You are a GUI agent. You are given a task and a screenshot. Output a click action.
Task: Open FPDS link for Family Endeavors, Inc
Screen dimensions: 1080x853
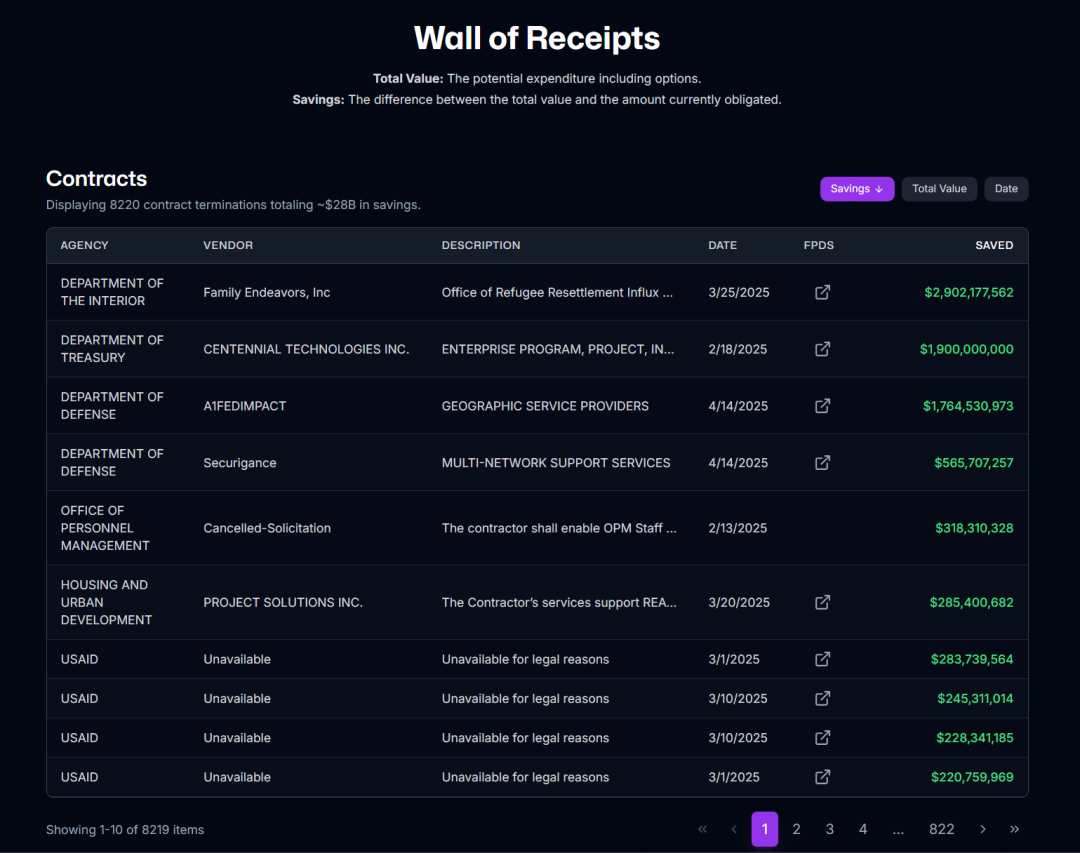[822, 292]
